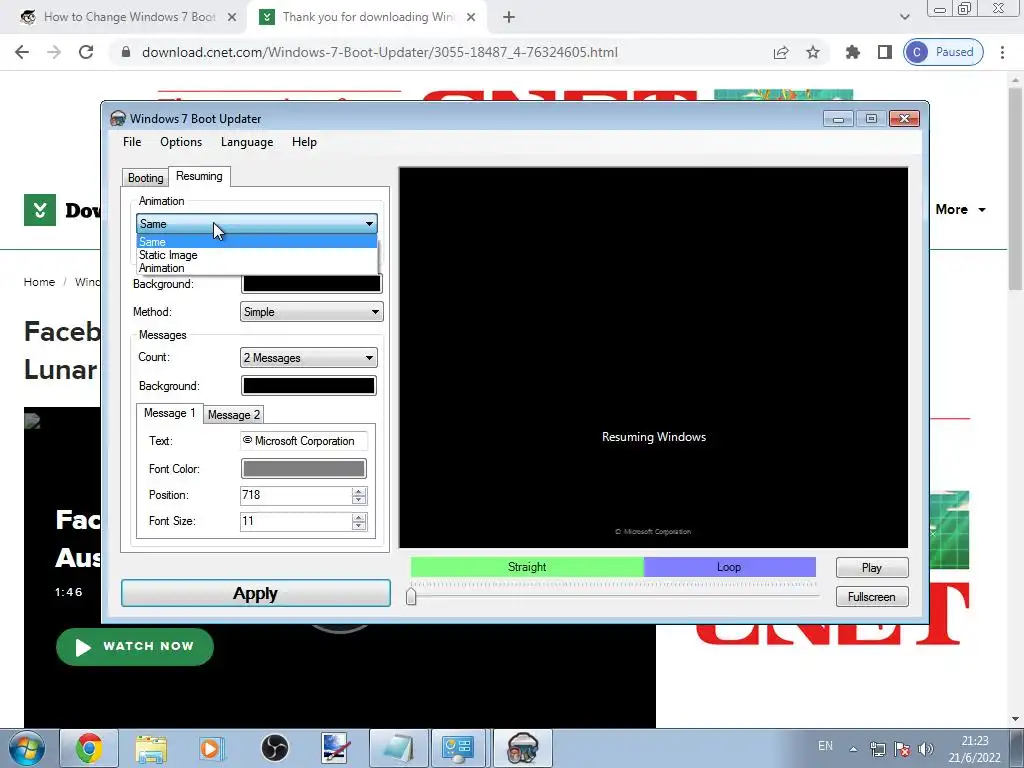Switch to 'How to Change Windows 7 Boot' tab
The width and height of the screenshot is (1024, 768).
tap(129, 17)
